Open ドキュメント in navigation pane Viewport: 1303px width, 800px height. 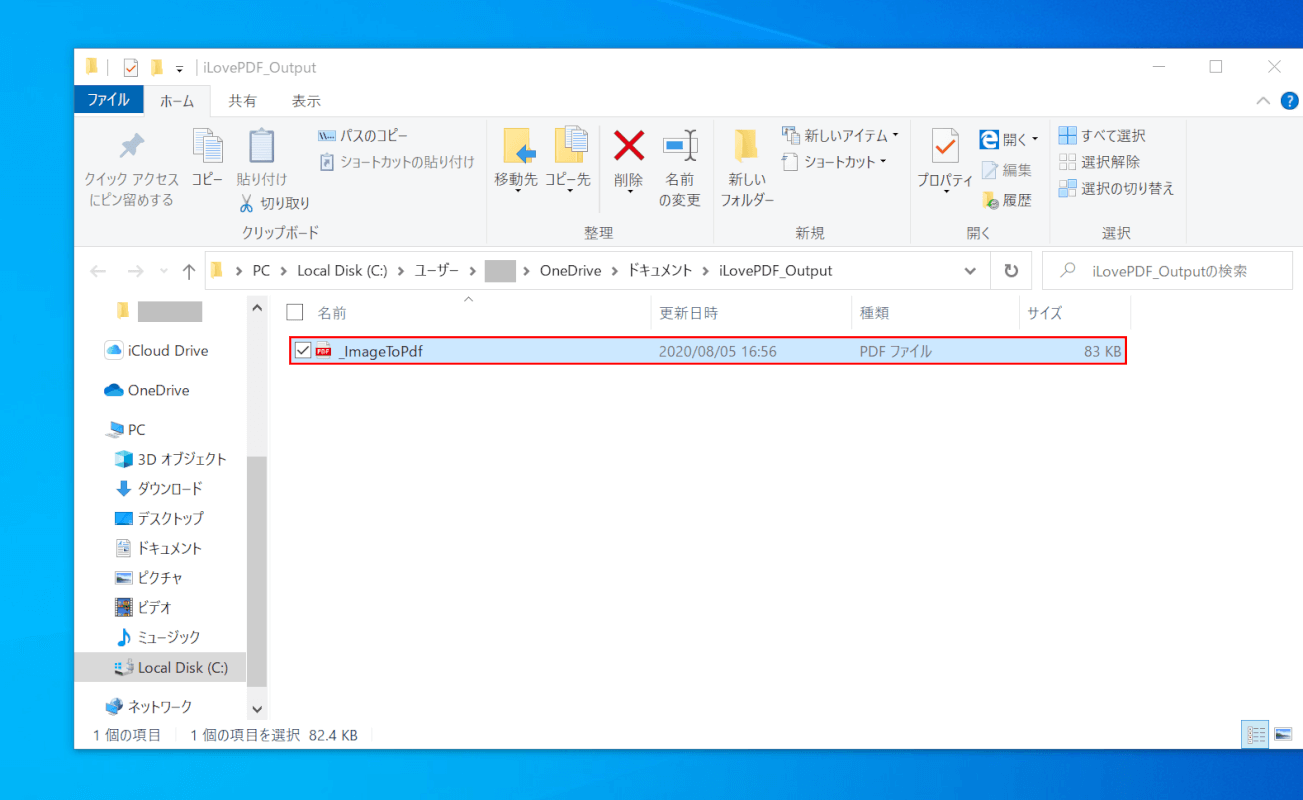click(x=159, y=548)
